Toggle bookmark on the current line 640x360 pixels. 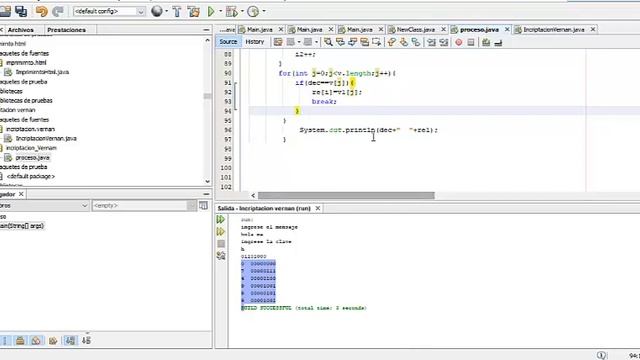(416, 42)
